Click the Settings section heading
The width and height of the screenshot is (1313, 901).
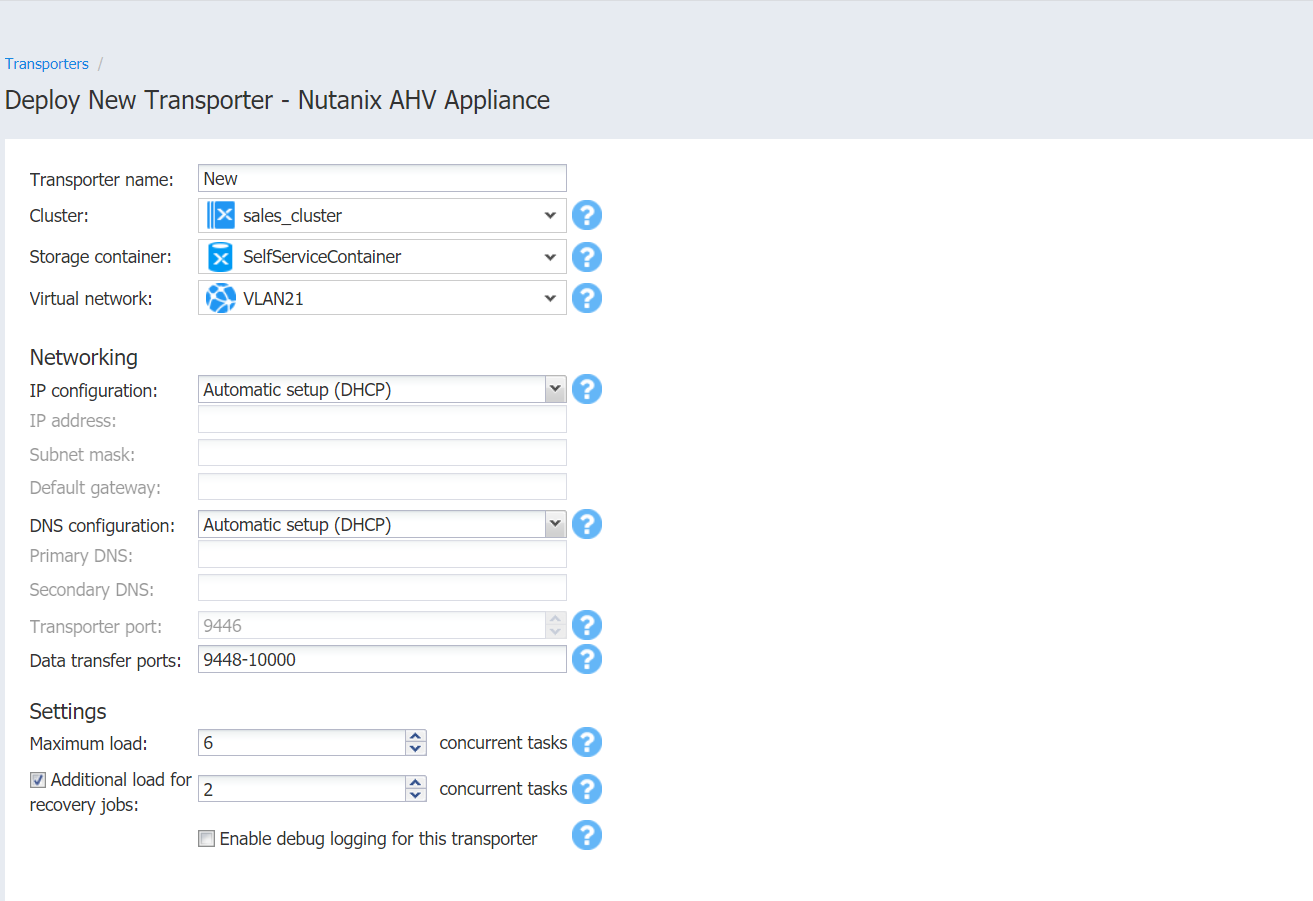pos(68,711)
